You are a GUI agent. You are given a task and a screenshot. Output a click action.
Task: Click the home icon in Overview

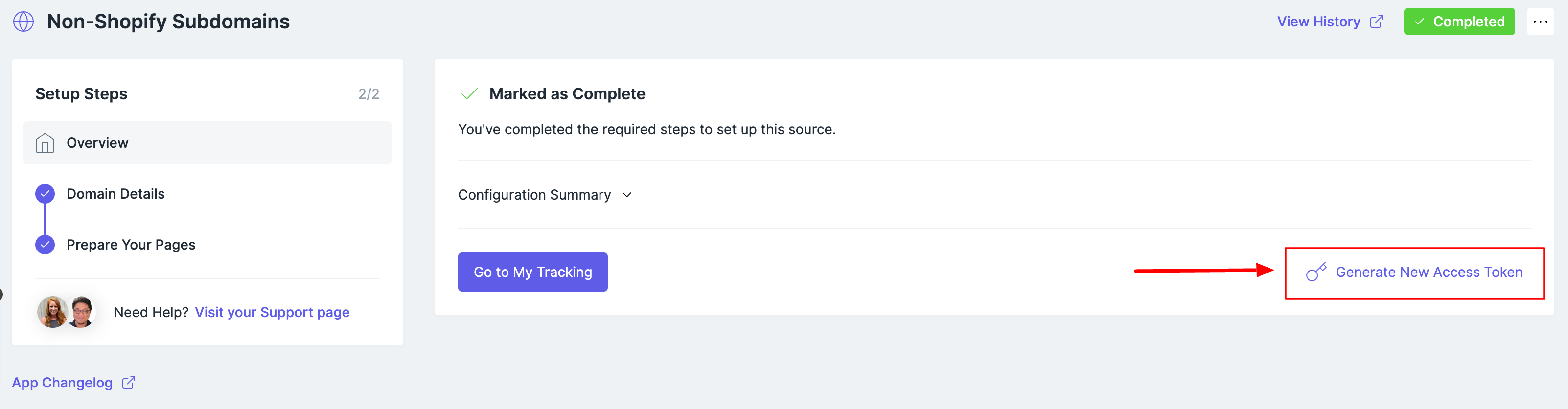pos(45,143)
